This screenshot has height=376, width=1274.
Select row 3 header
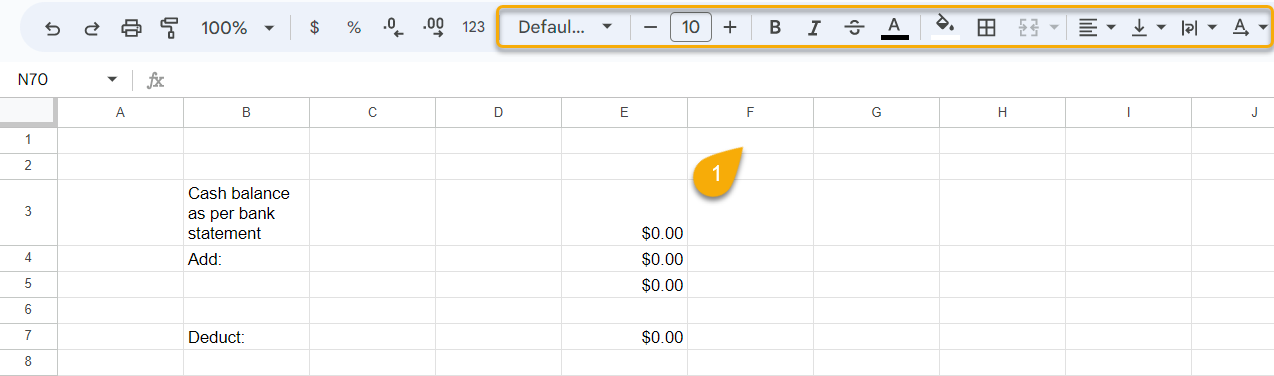tap(28, 212)
